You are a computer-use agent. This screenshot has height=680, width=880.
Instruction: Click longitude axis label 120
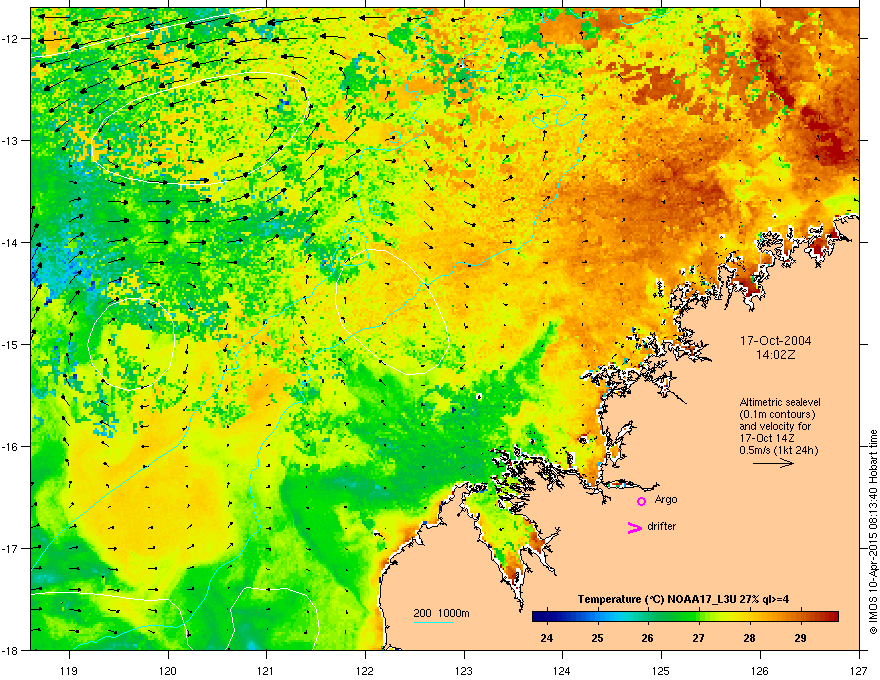[168, 670]
